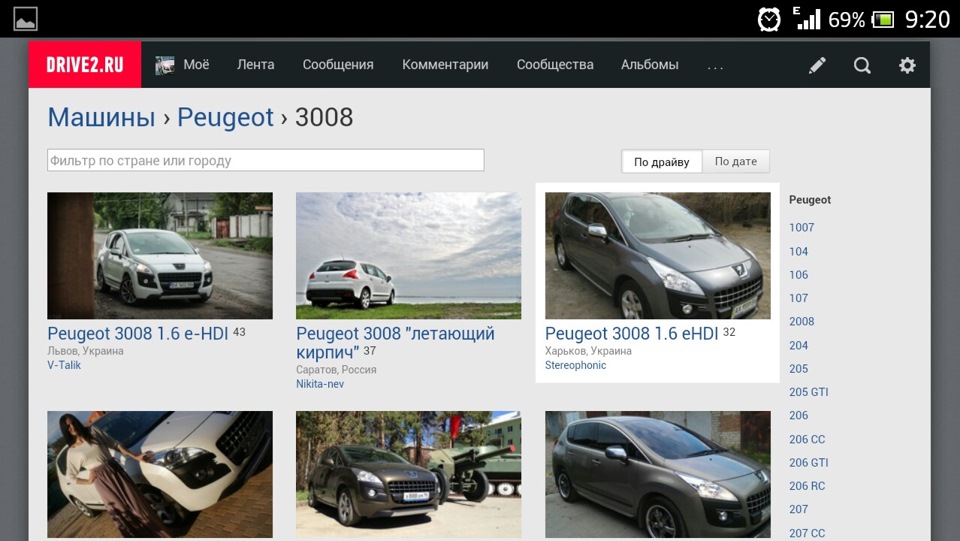Open Альбомы albums

(x=650, y=65)
